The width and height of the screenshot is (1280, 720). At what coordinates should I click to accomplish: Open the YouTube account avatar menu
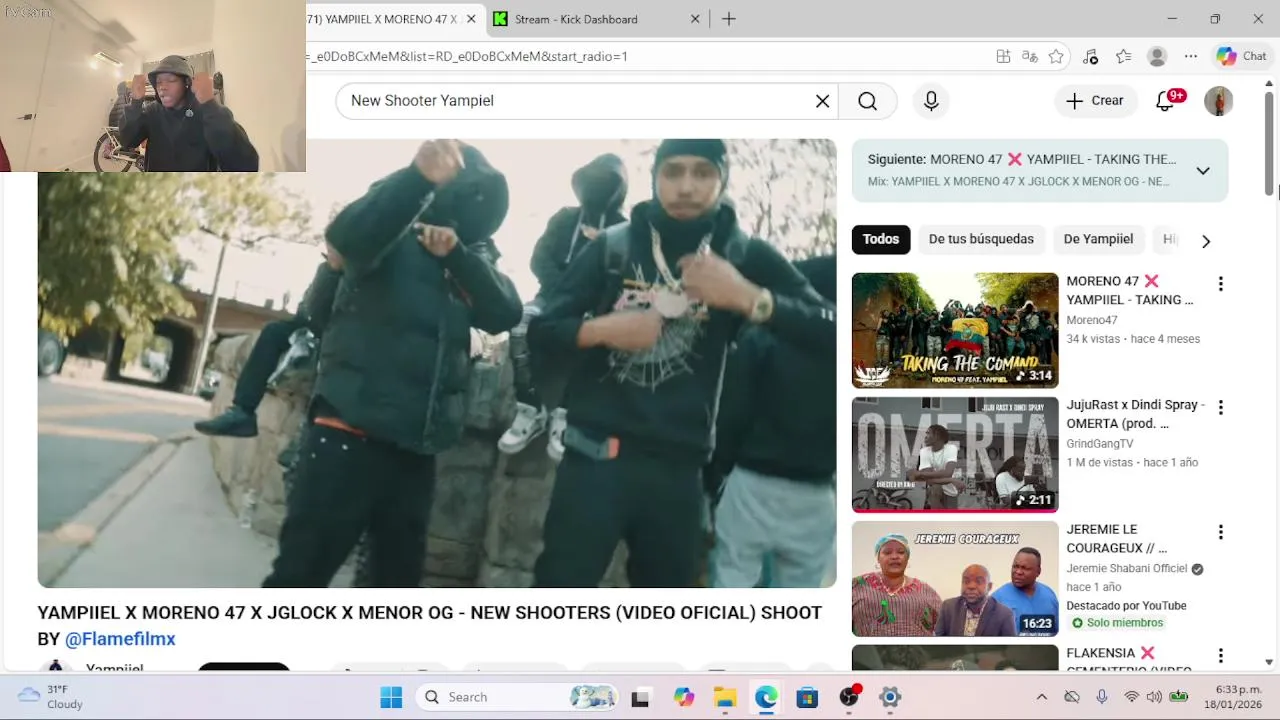1218,101
